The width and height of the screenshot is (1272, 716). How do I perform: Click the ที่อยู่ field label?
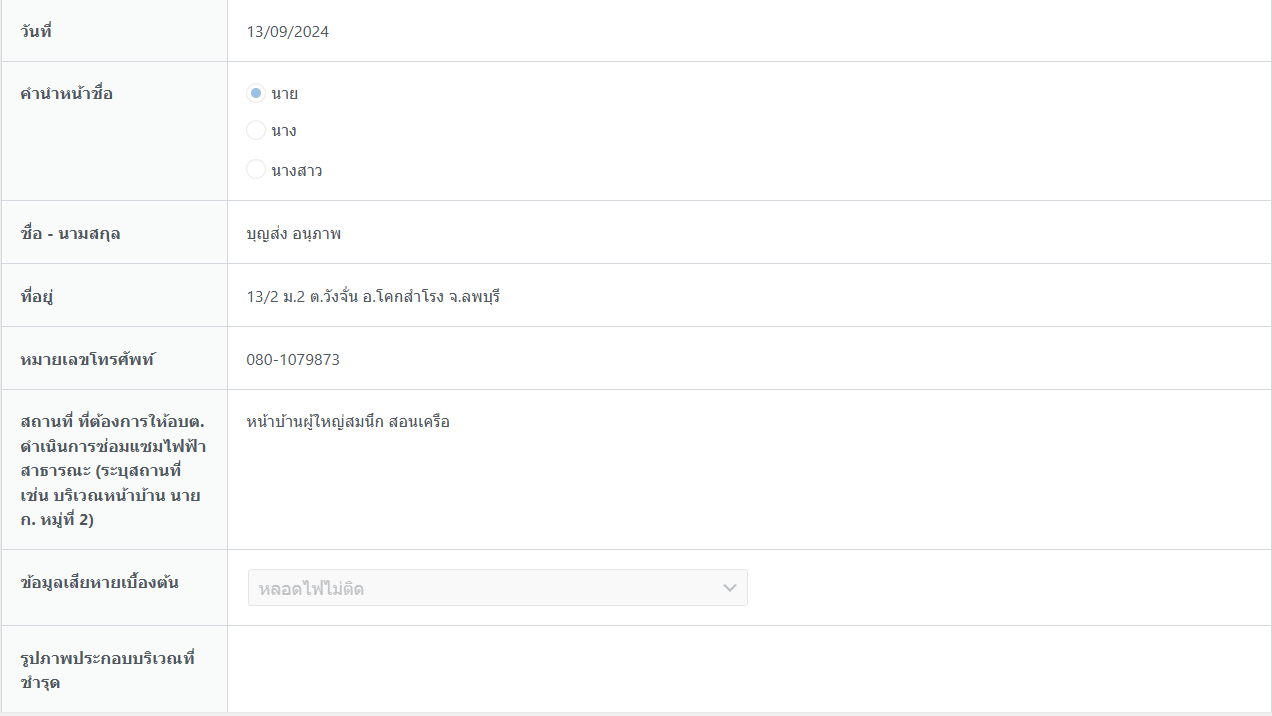(35, 297)
